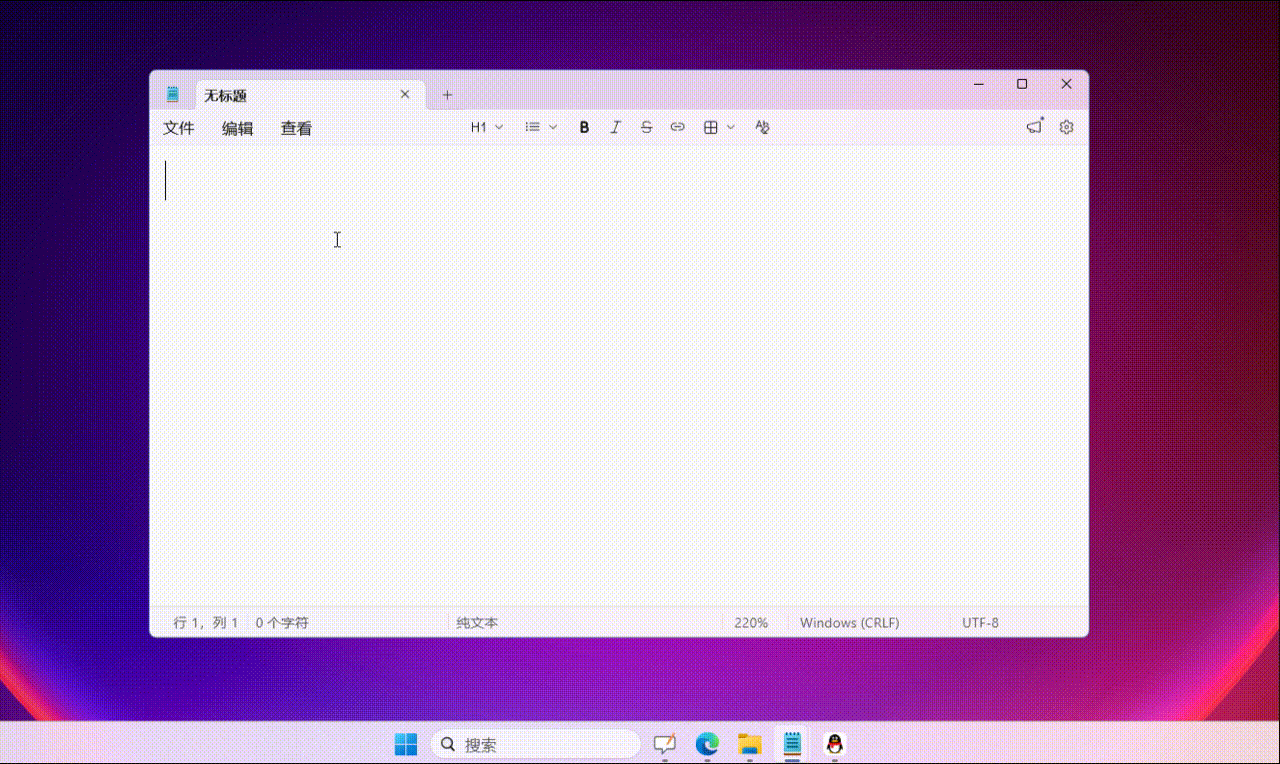Open the 查看 menu
Viewport: 1280px width, 764px height.
(x=296, y=128)
